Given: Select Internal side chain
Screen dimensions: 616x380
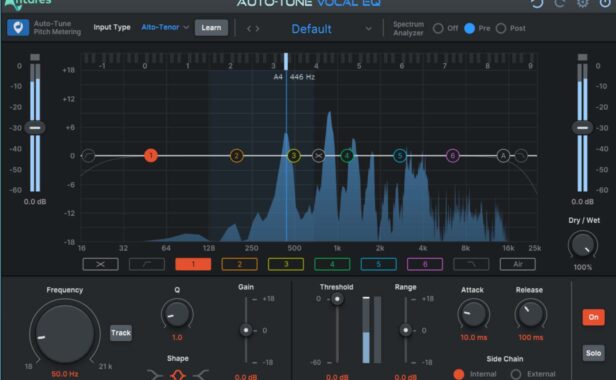Looking at the screenshot, I should (458, 374).
